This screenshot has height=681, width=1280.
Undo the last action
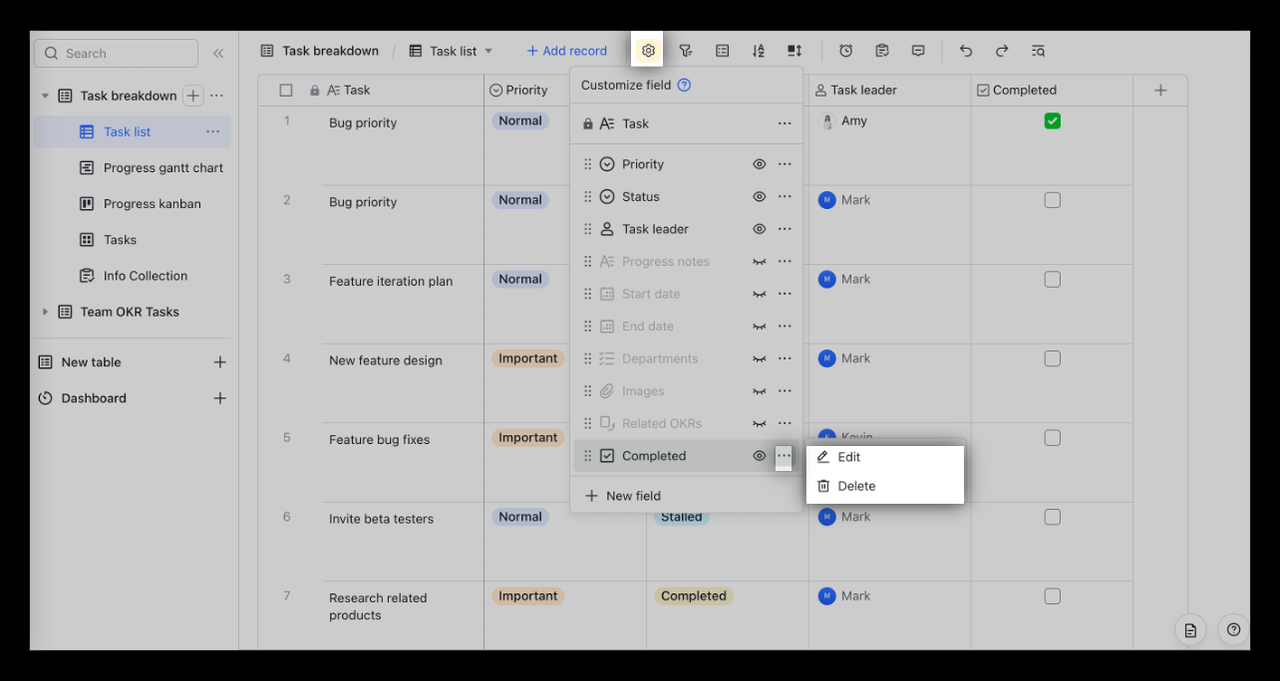click(x=965, y=51)
